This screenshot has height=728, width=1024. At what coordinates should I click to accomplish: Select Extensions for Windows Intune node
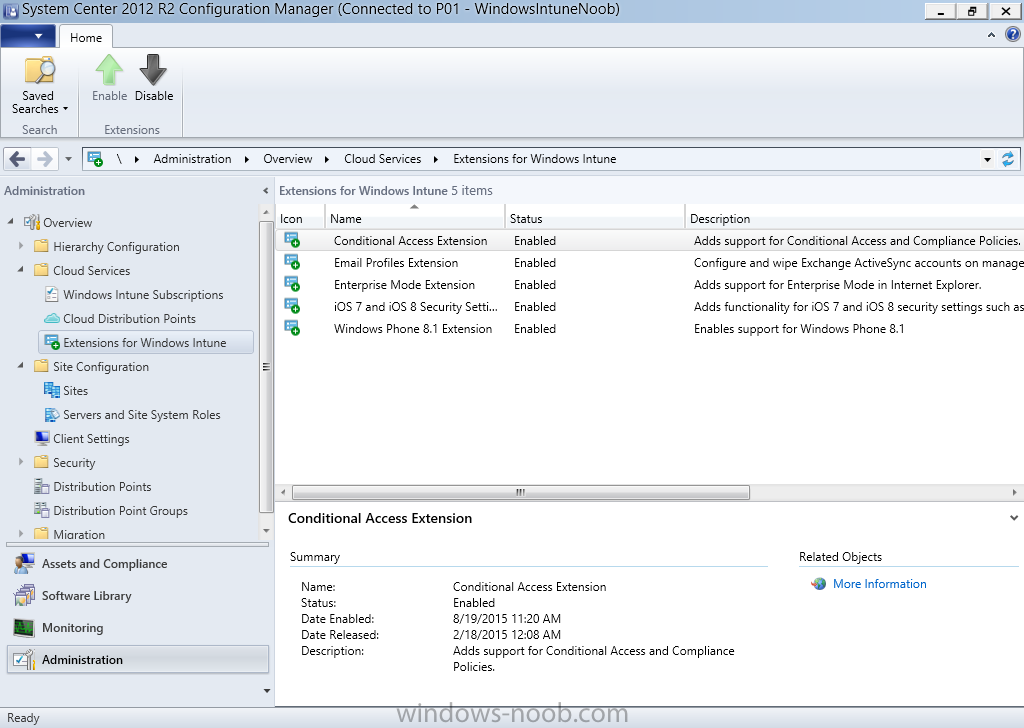pyautogui.click(x=144, y=343)
